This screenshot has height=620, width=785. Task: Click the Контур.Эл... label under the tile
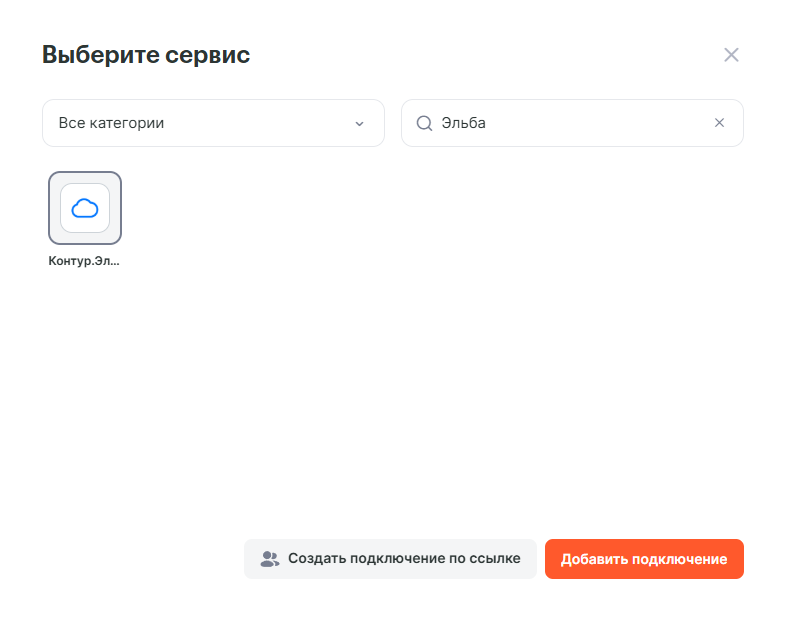click(x=84, y=261)
